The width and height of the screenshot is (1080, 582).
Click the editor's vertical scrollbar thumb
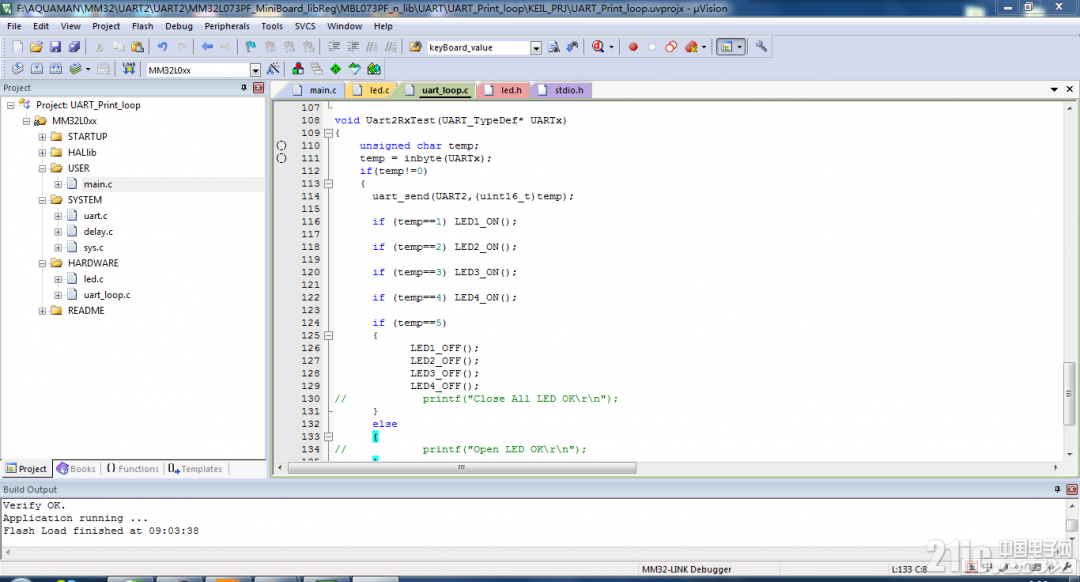tap(1069, 394)
